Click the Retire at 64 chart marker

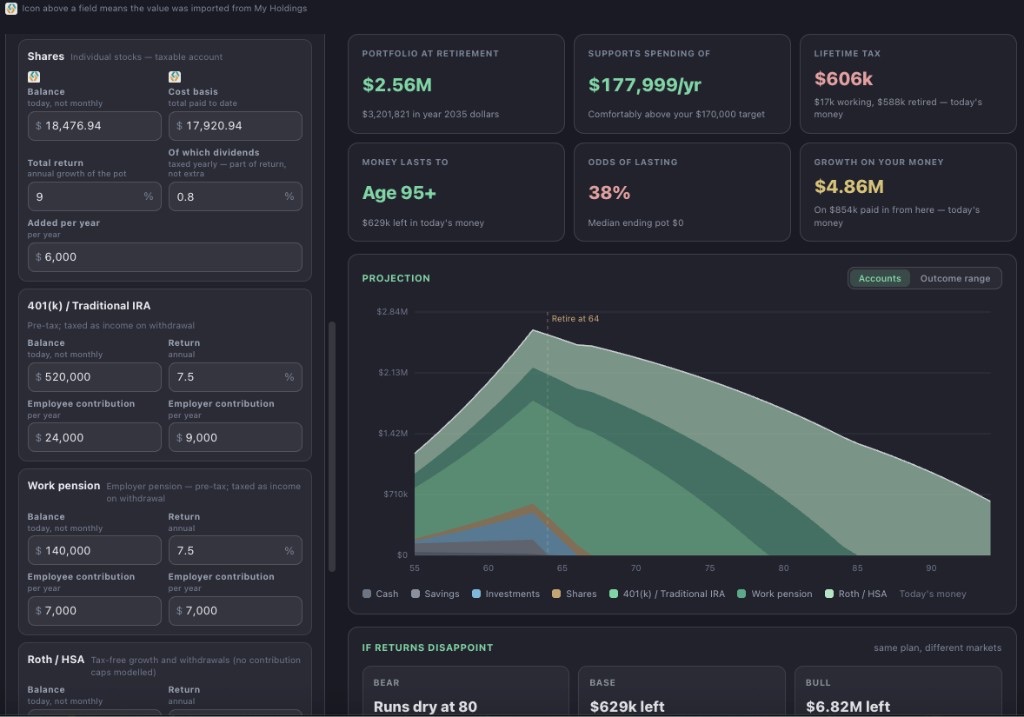[575, 319]
